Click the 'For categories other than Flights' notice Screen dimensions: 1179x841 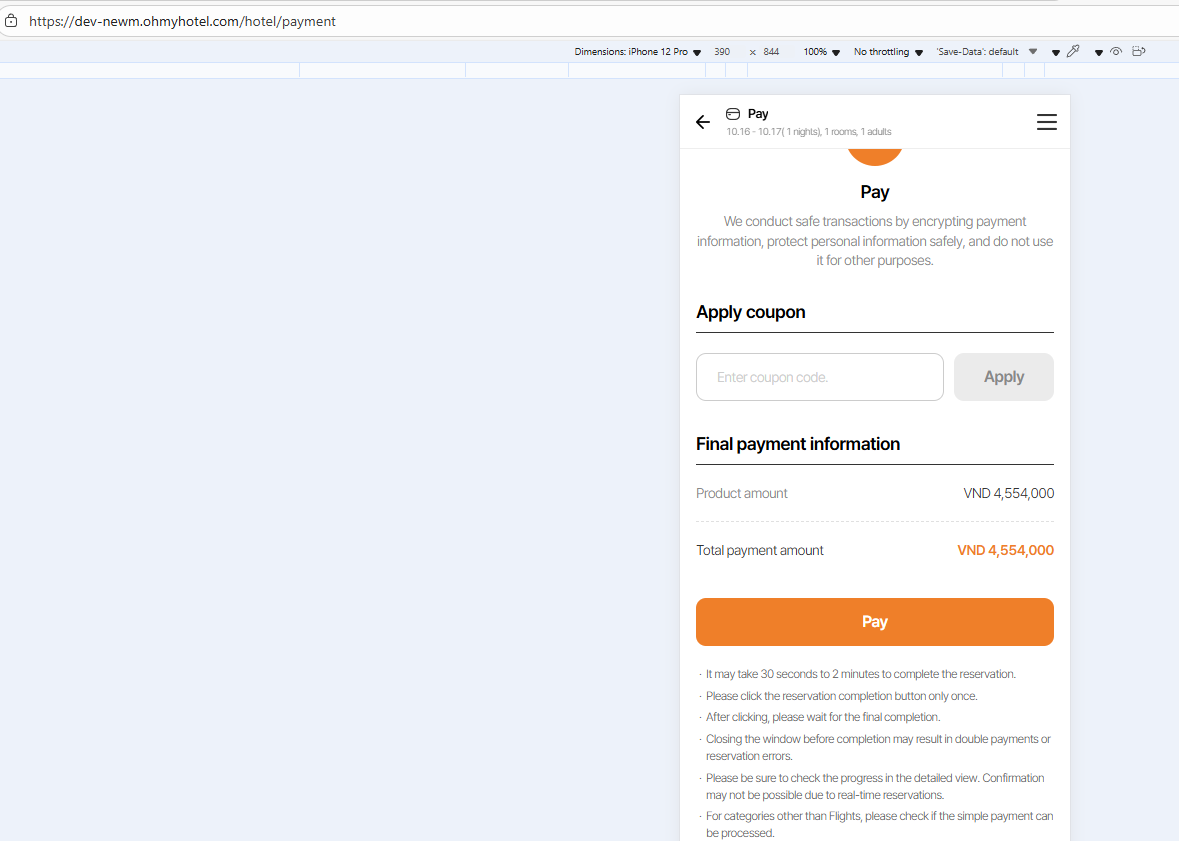pyautogui.click(x=879, y=824)
